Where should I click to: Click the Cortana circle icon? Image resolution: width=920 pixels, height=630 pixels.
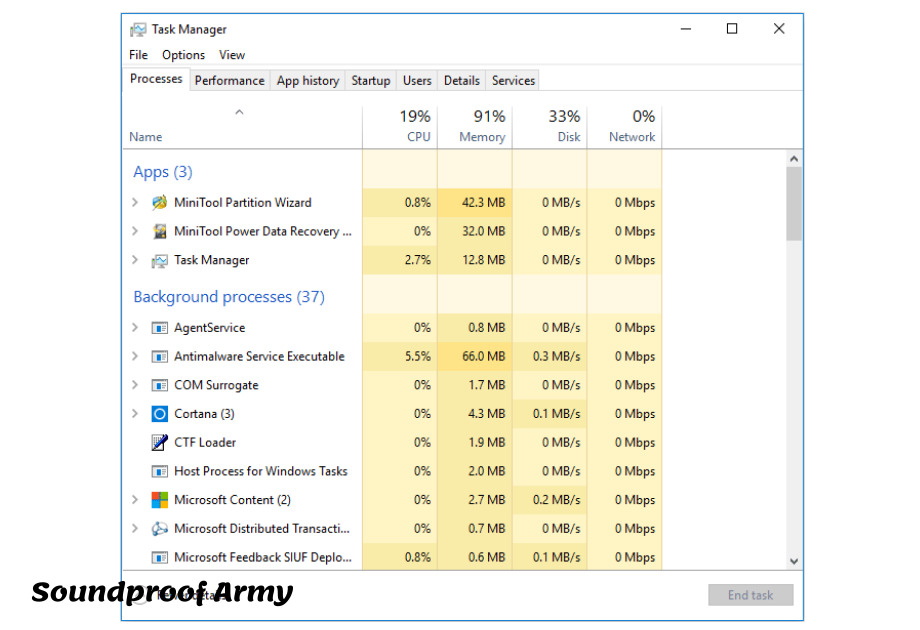tap(160, 414)
